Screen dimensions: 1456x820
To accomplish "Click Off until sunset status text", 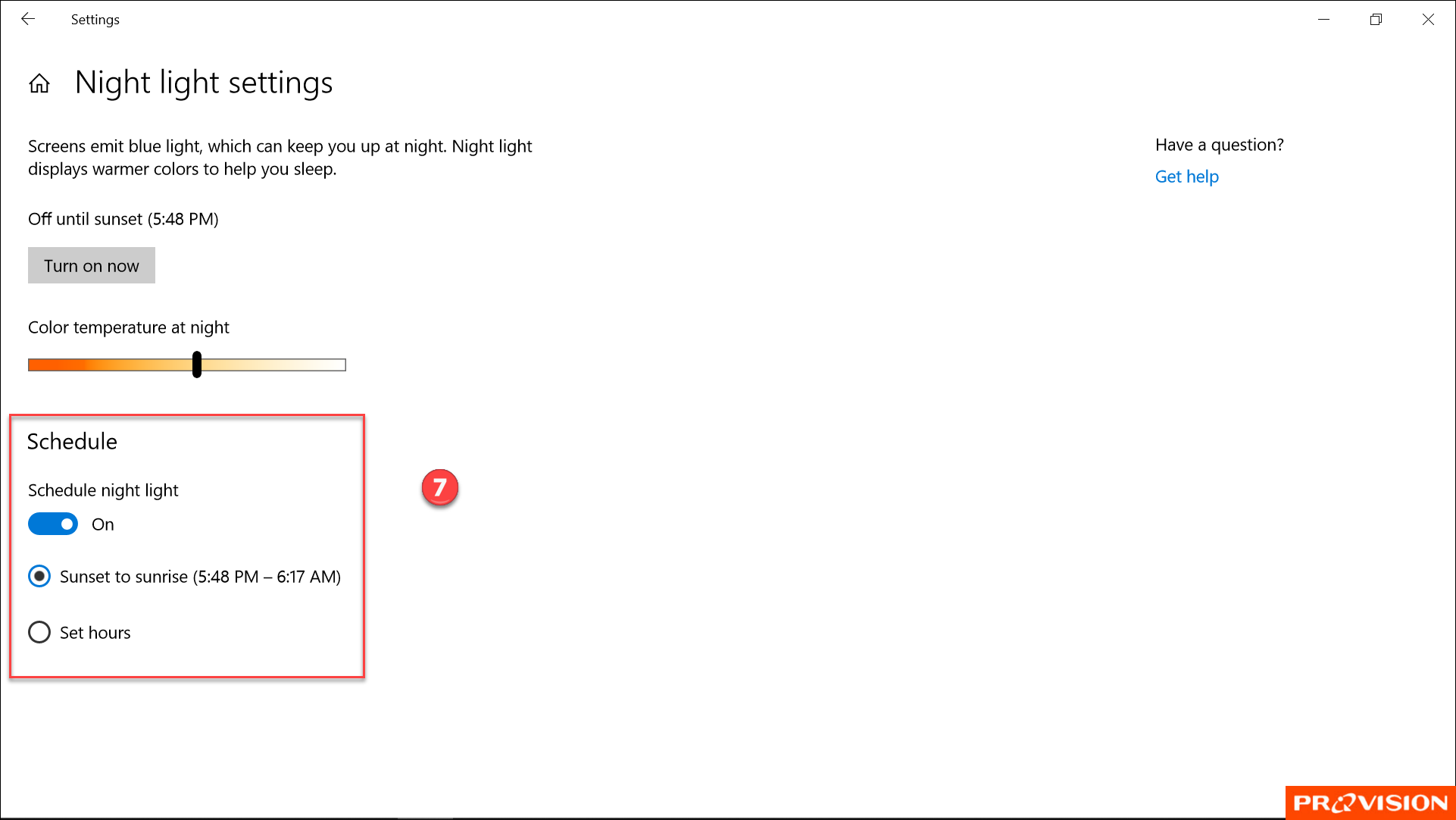I will point(123,218).
